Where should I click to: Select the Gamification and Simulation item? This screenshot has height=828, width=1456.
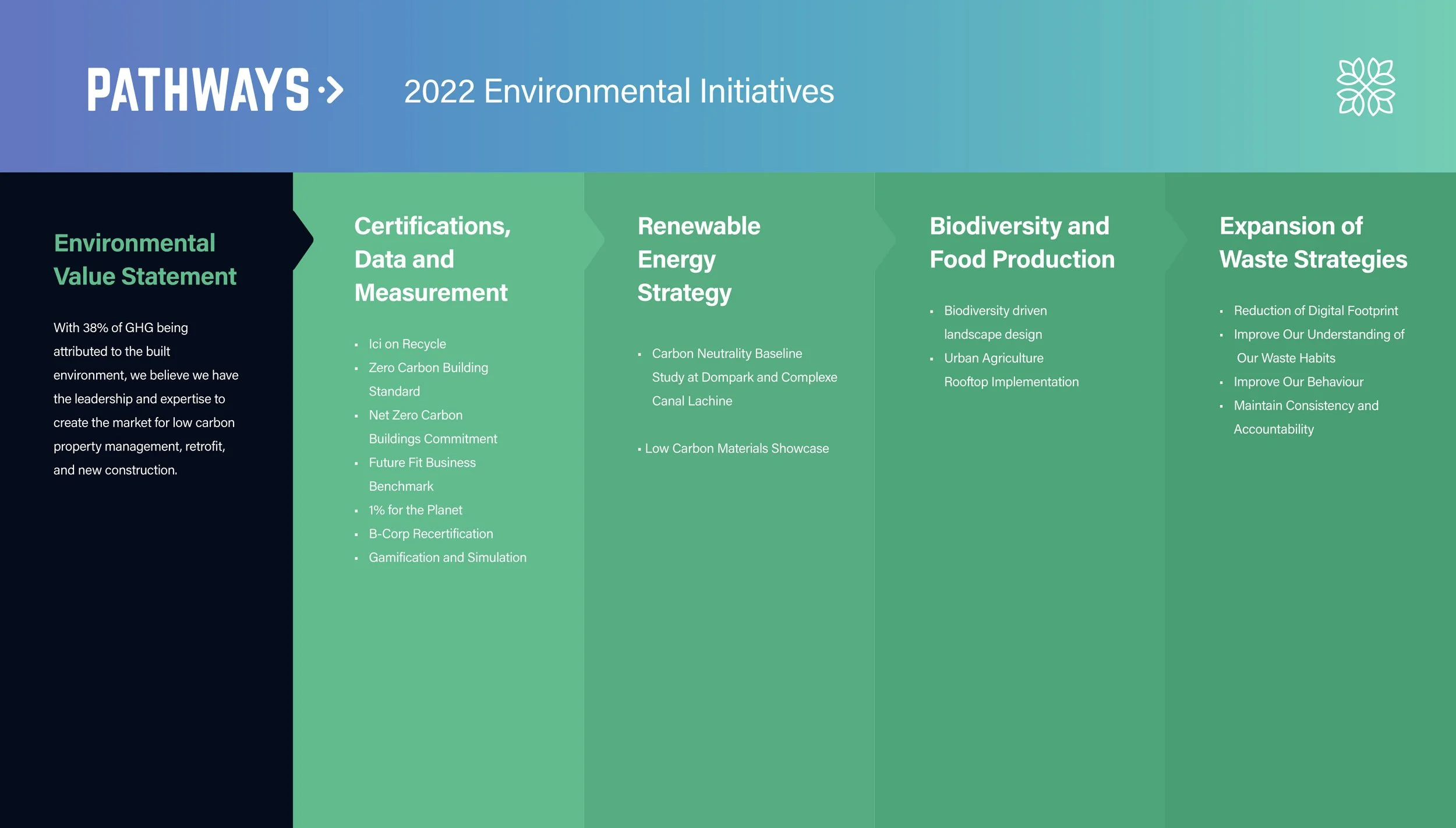coord(447,558)
